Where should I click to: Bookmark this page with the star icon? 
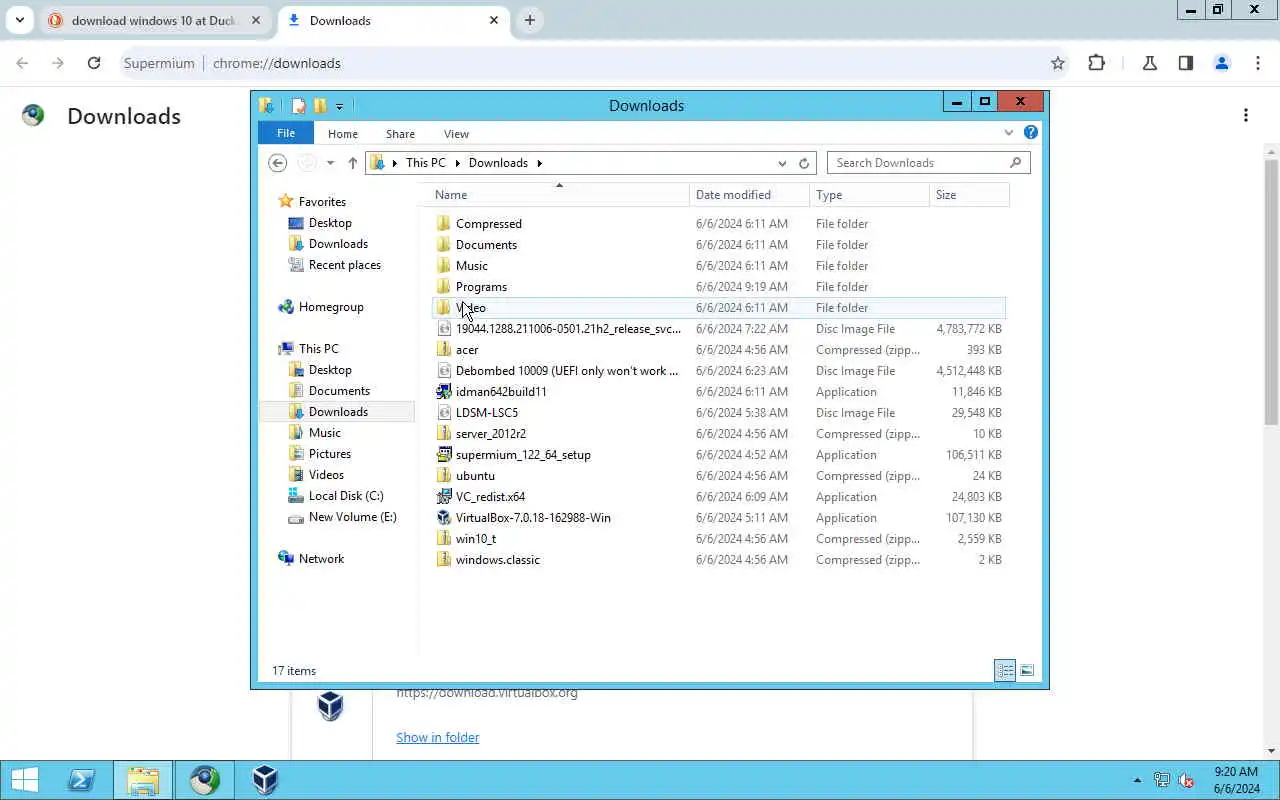coord(1058,63)
